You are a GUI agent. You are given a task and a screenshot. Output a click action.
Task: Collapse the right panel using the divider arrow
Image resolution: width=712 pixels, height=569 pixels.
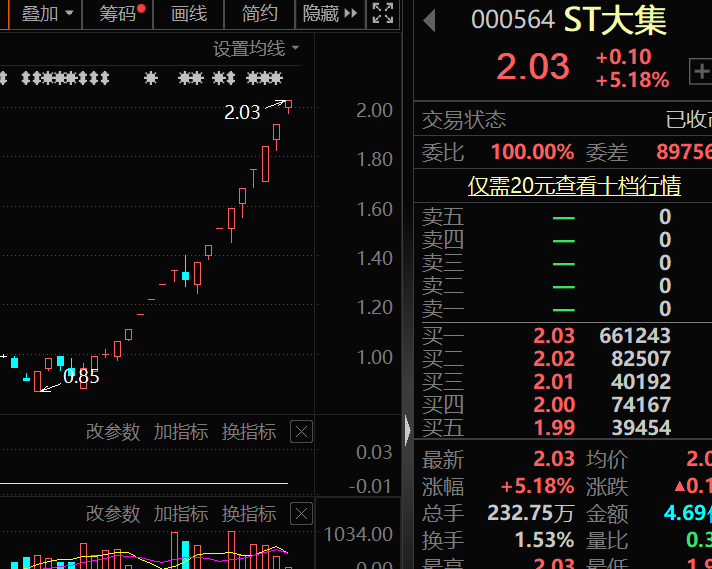(x=407, y=431)
